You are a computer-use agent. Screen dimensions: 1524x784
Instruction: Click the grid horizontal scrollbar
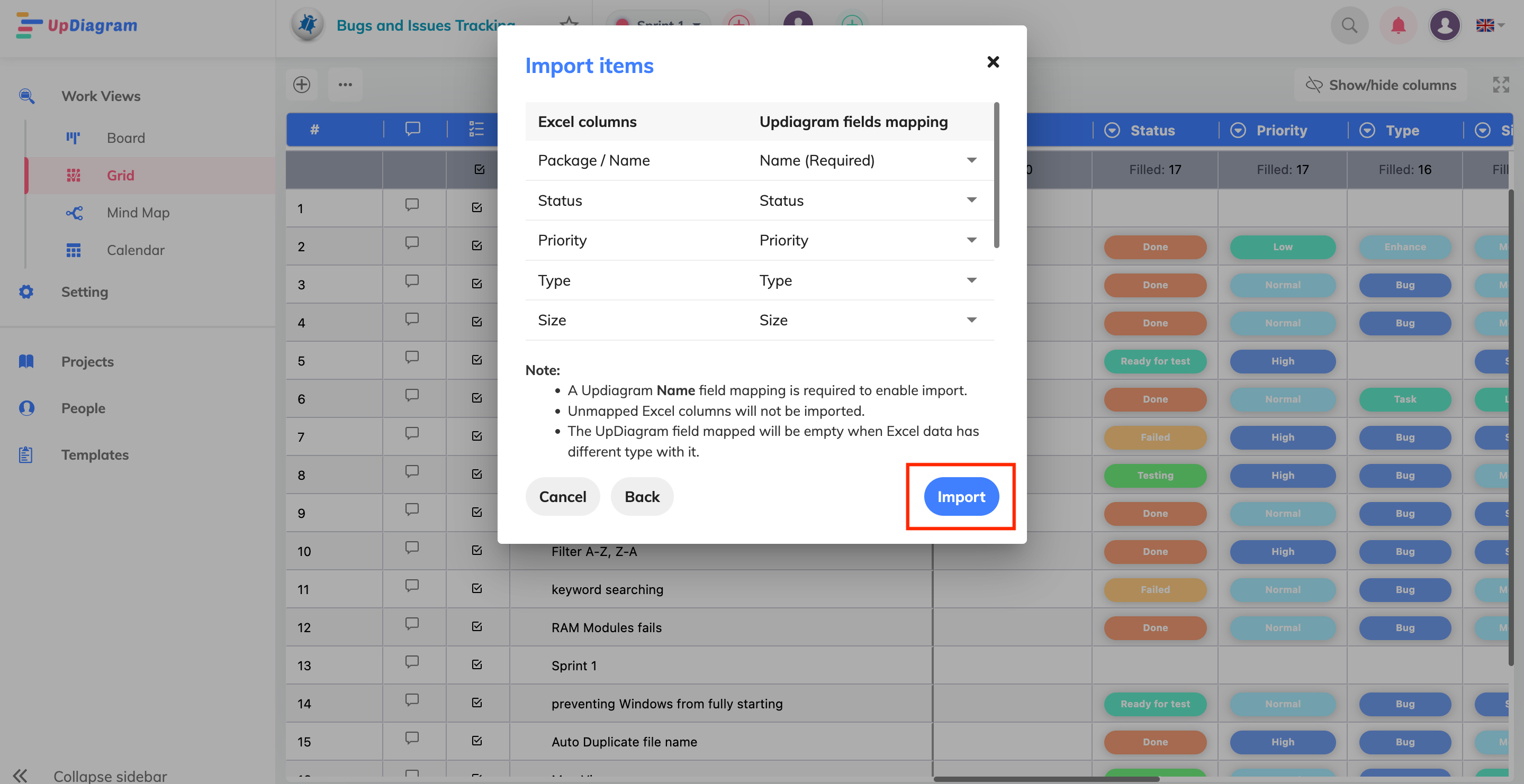pos(1046,779)
